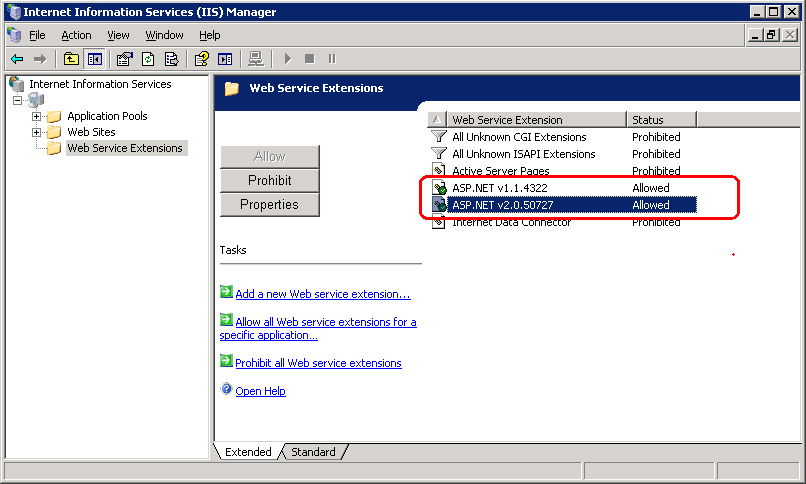The width and height of the screenshot is (806, 484).
Task: Click the Prohibit button
Action: (x=270, y=180)
